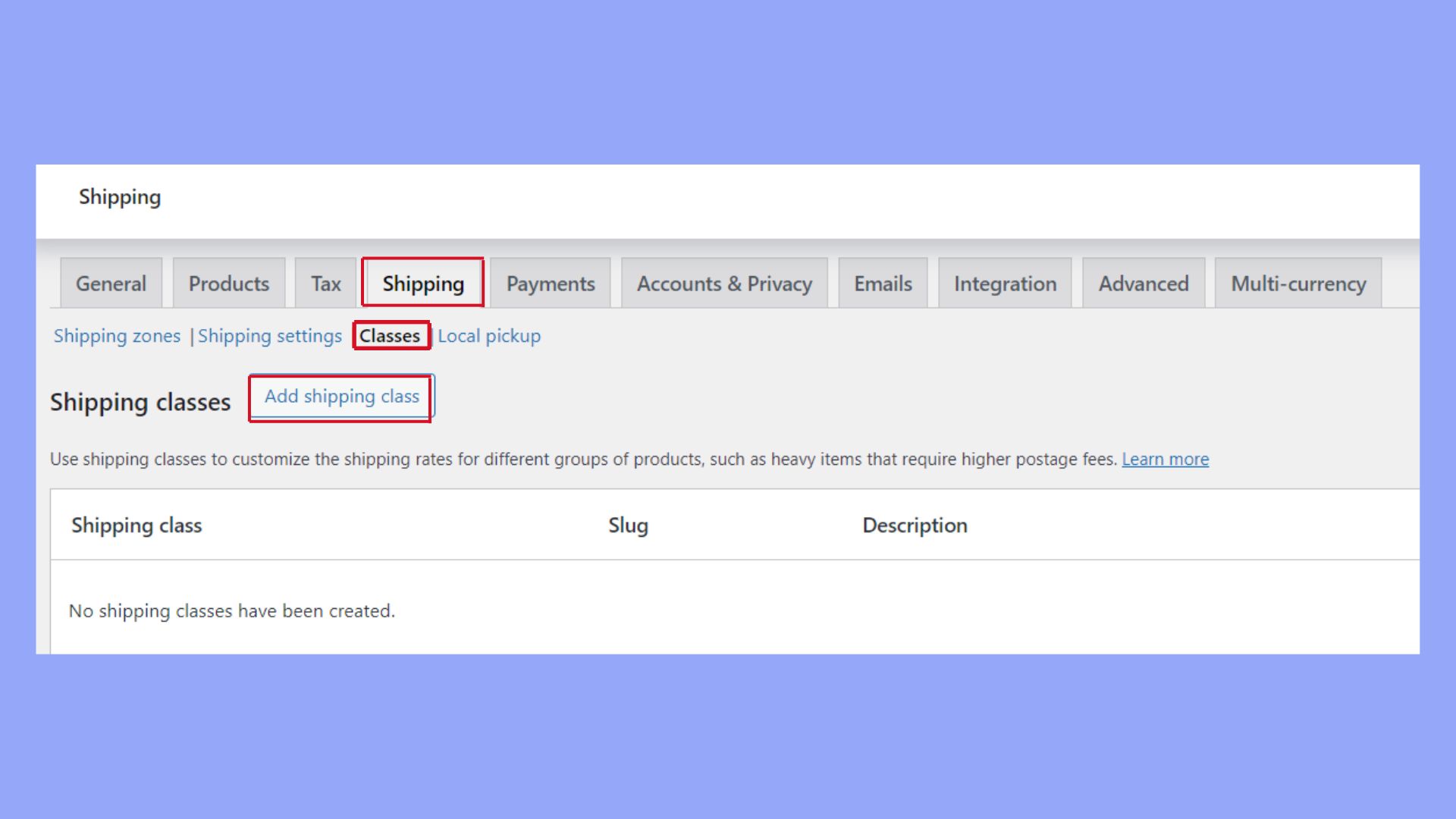Select the Multi-currency tab

click(1298, 283)
